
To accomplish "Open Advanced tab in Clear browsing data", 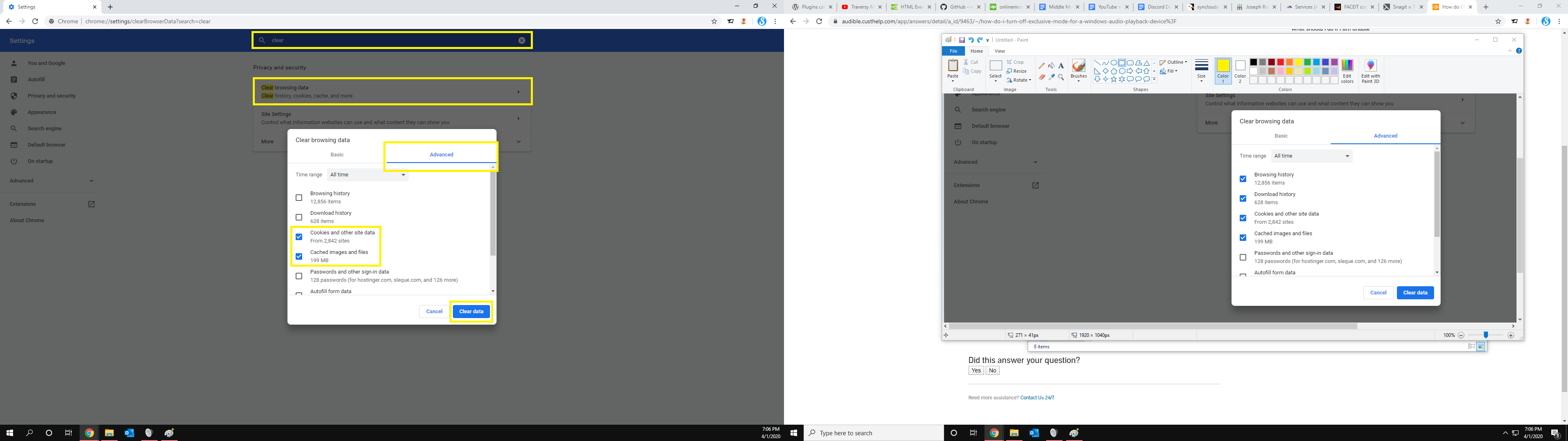I will [441, 154].
